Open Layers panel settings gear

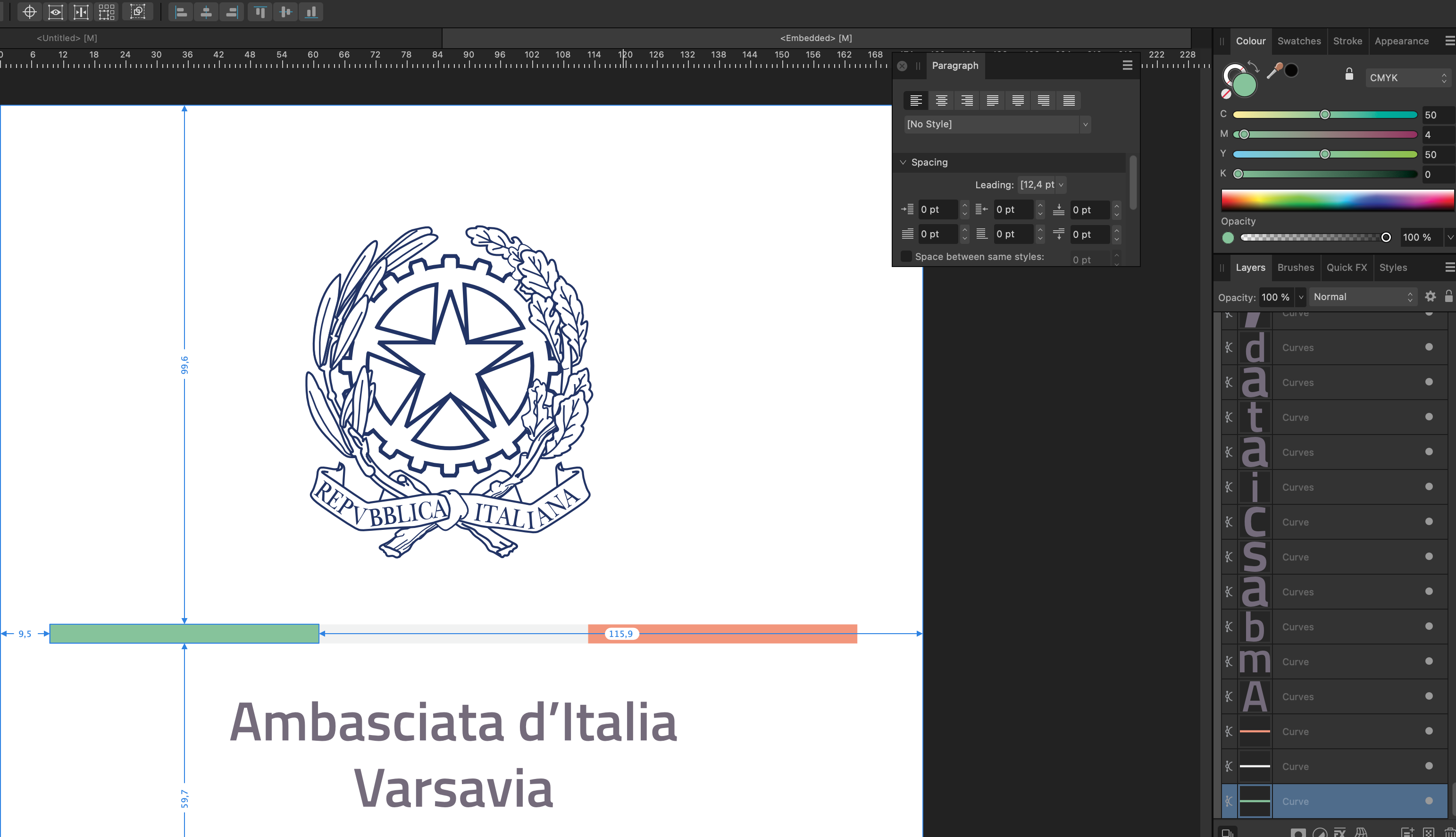[x=1430, y=297]
